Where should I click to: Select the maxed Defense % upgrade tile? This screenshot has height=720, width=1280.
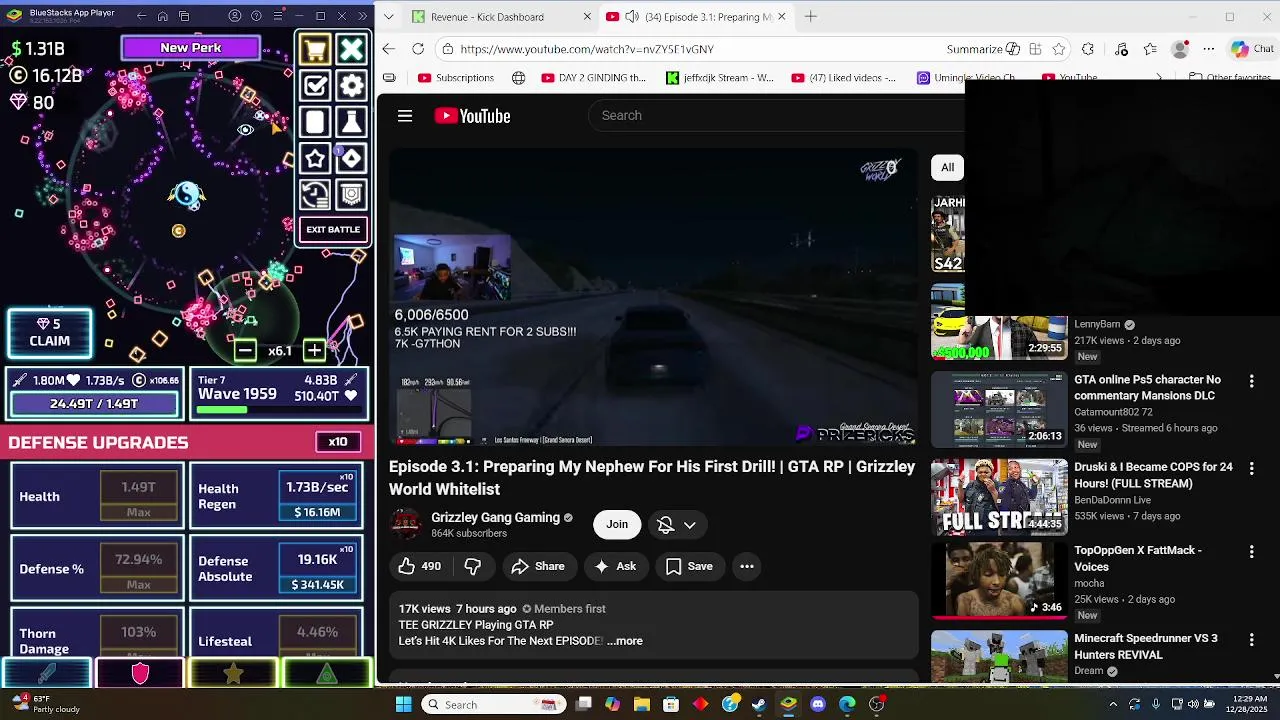tap(97, 569)
